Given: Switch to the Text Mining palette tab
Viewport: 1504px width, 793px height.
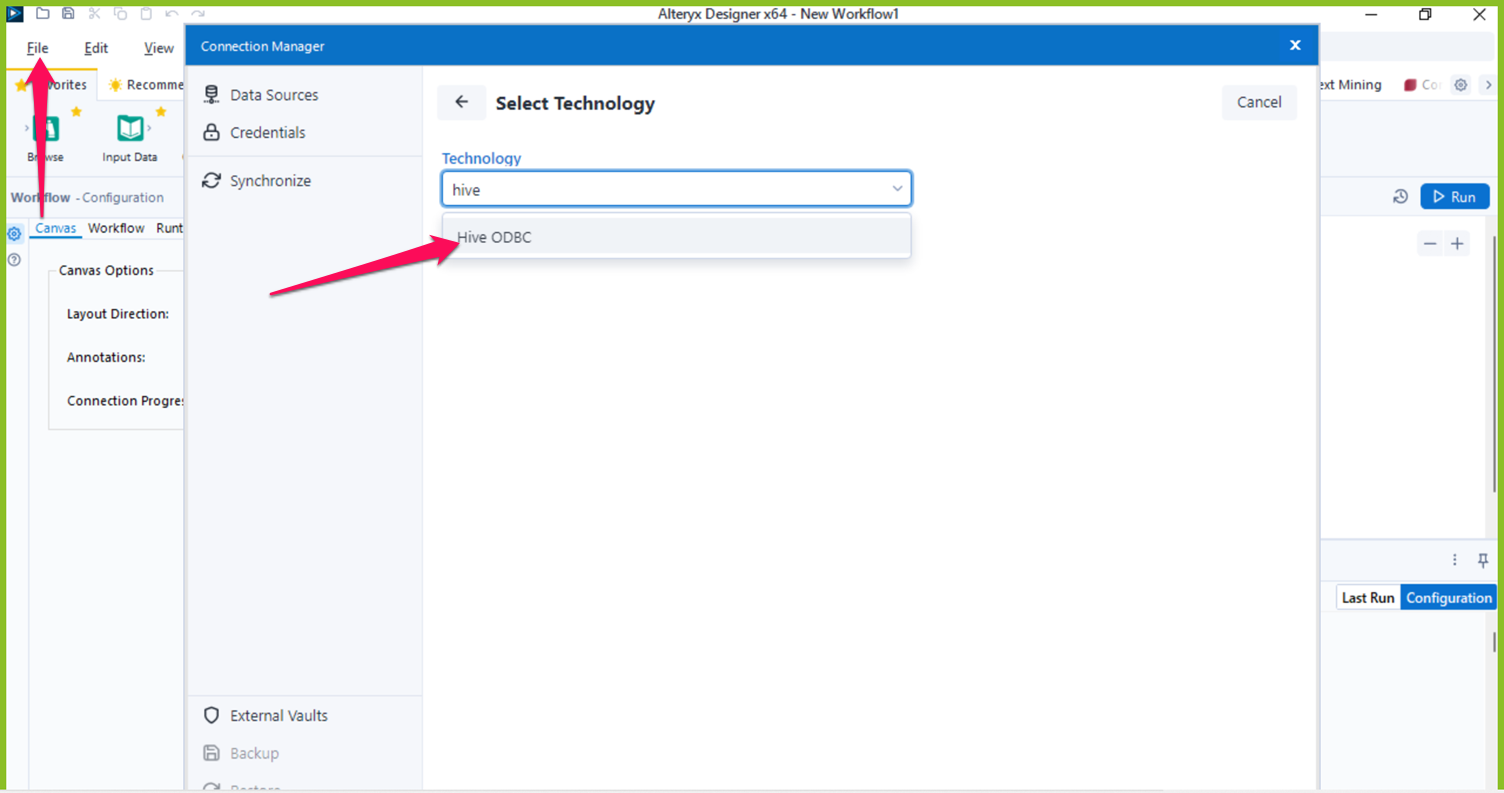Looking at the screenshot, I should click(x=1352, y=85).
